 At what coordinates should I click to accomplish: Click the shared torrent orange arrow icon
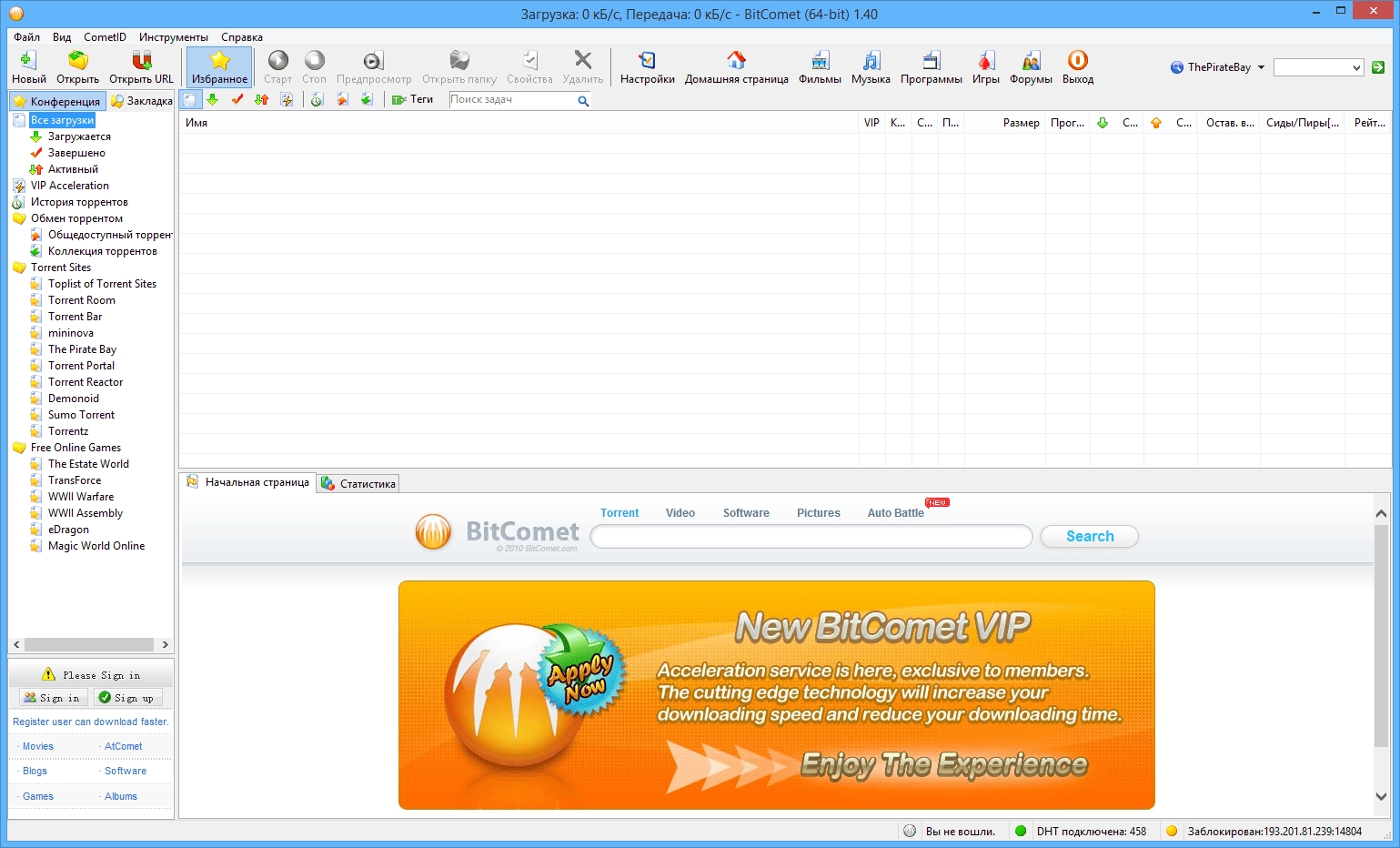[342, 99]
